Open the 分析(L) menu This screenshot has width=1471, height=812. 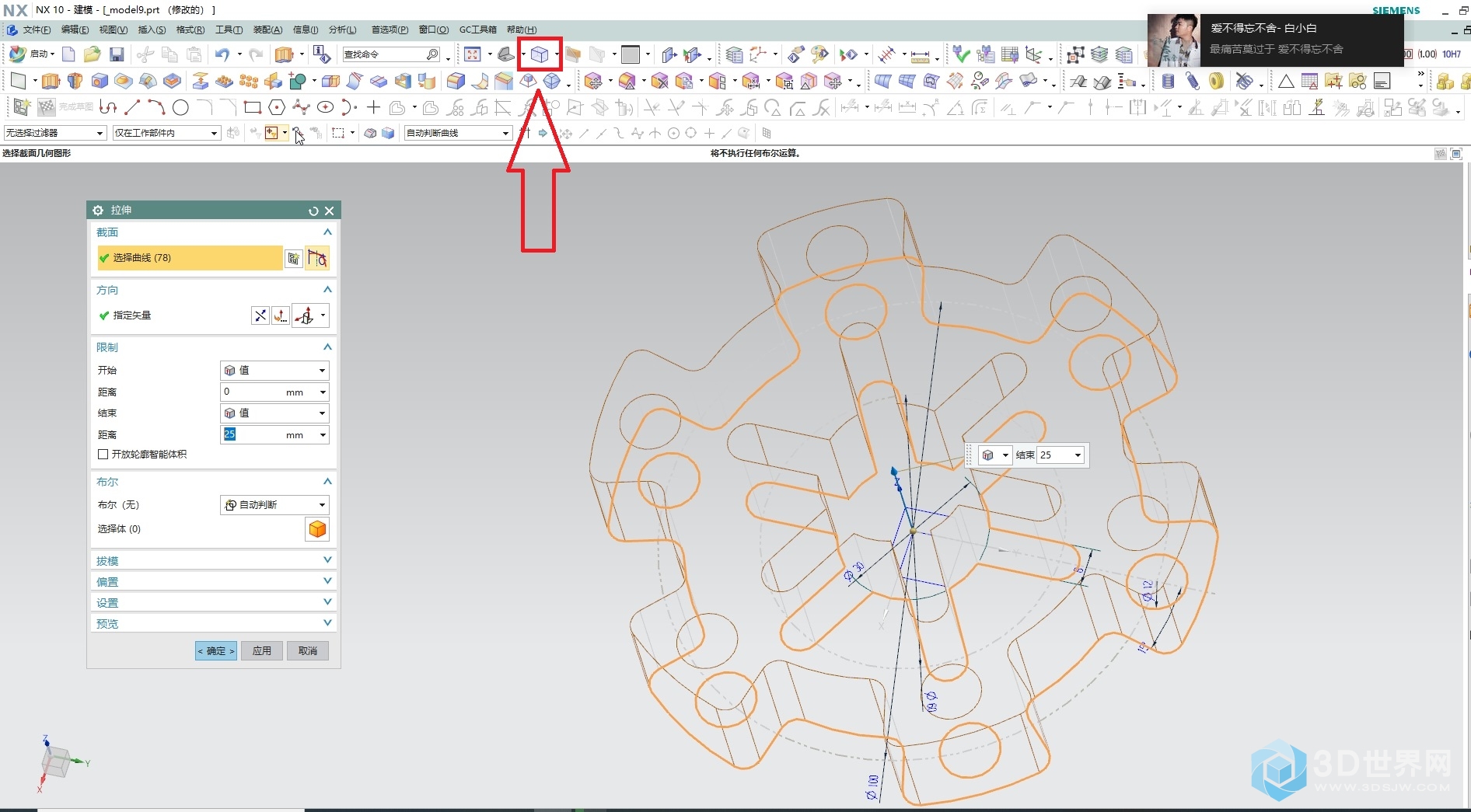pyautogui.click(x=342, y=30)
